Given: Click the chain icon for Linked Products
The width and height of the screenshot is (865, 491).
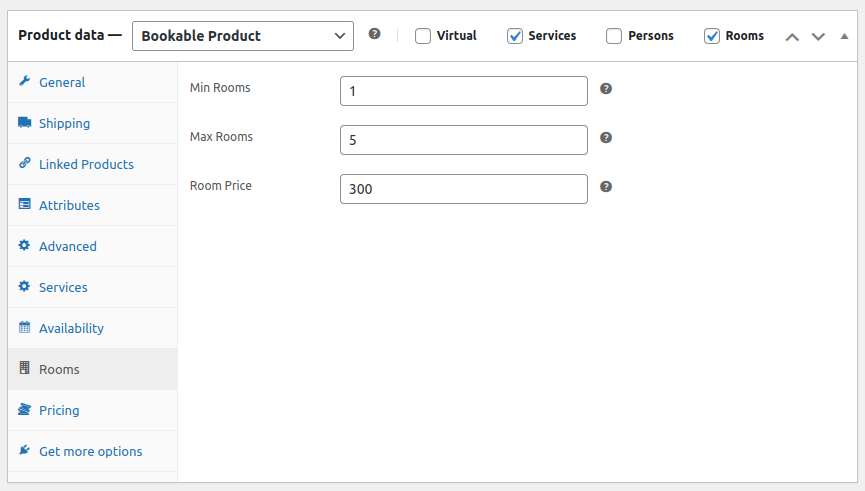Looking at the screenshot, I should [25, 164].
